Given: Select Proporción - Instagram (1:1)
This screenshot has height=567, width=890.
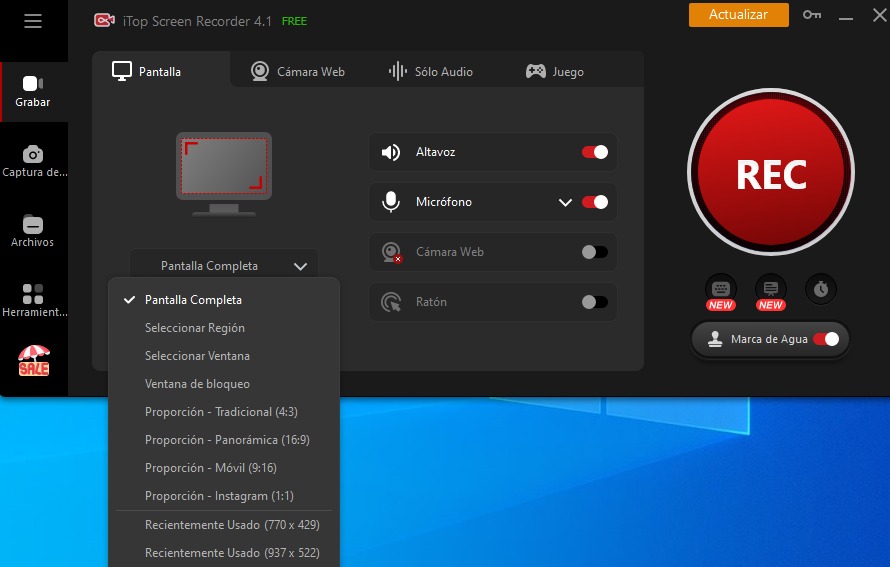Looking at the screenshot, I should coord(224,496).
